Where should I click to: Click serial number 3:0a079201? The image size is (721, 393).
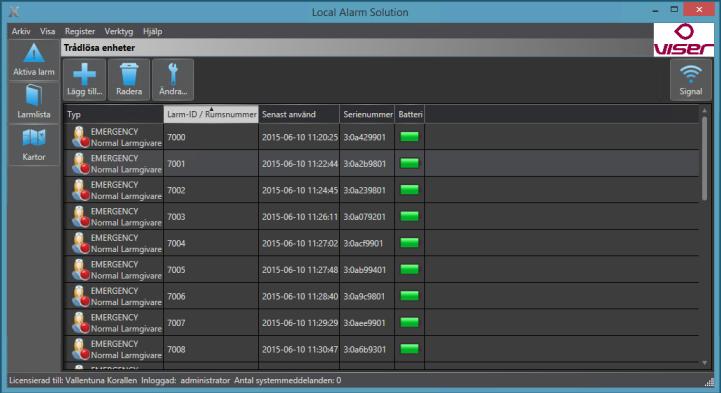pyautogui.click(x=365, y=216)
